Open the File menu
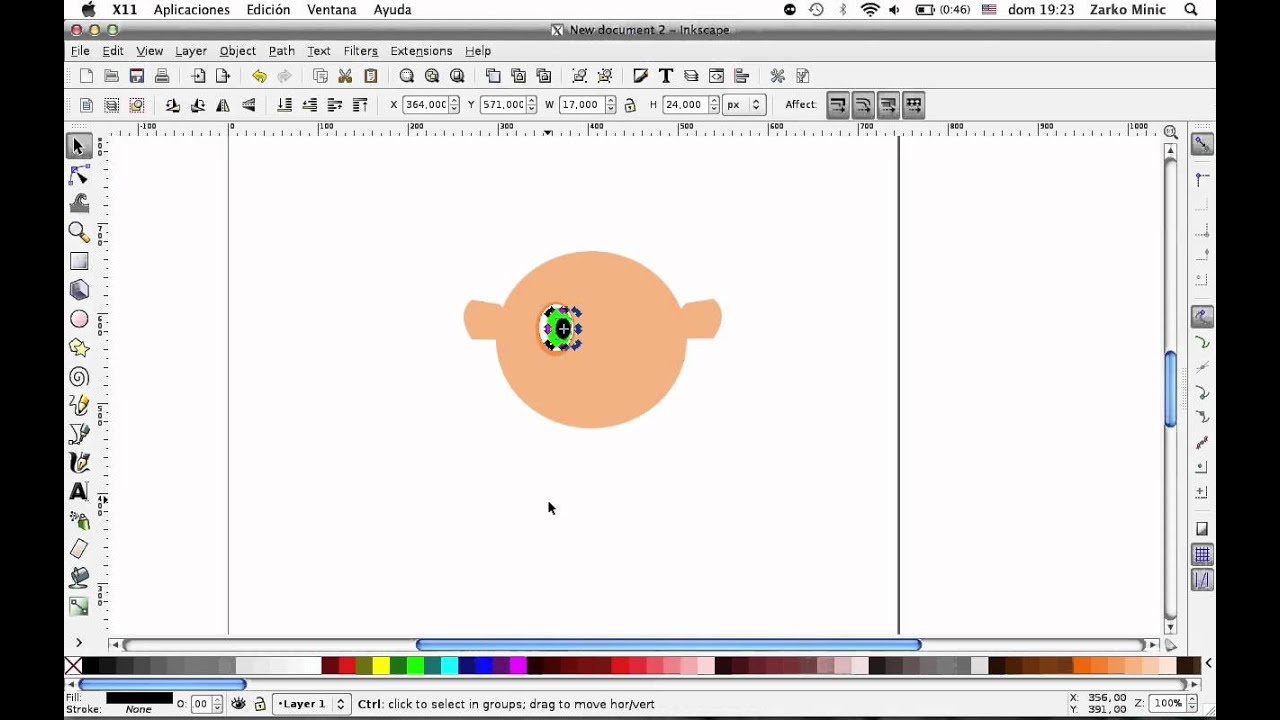The image size is (1280, 720). 81,51
